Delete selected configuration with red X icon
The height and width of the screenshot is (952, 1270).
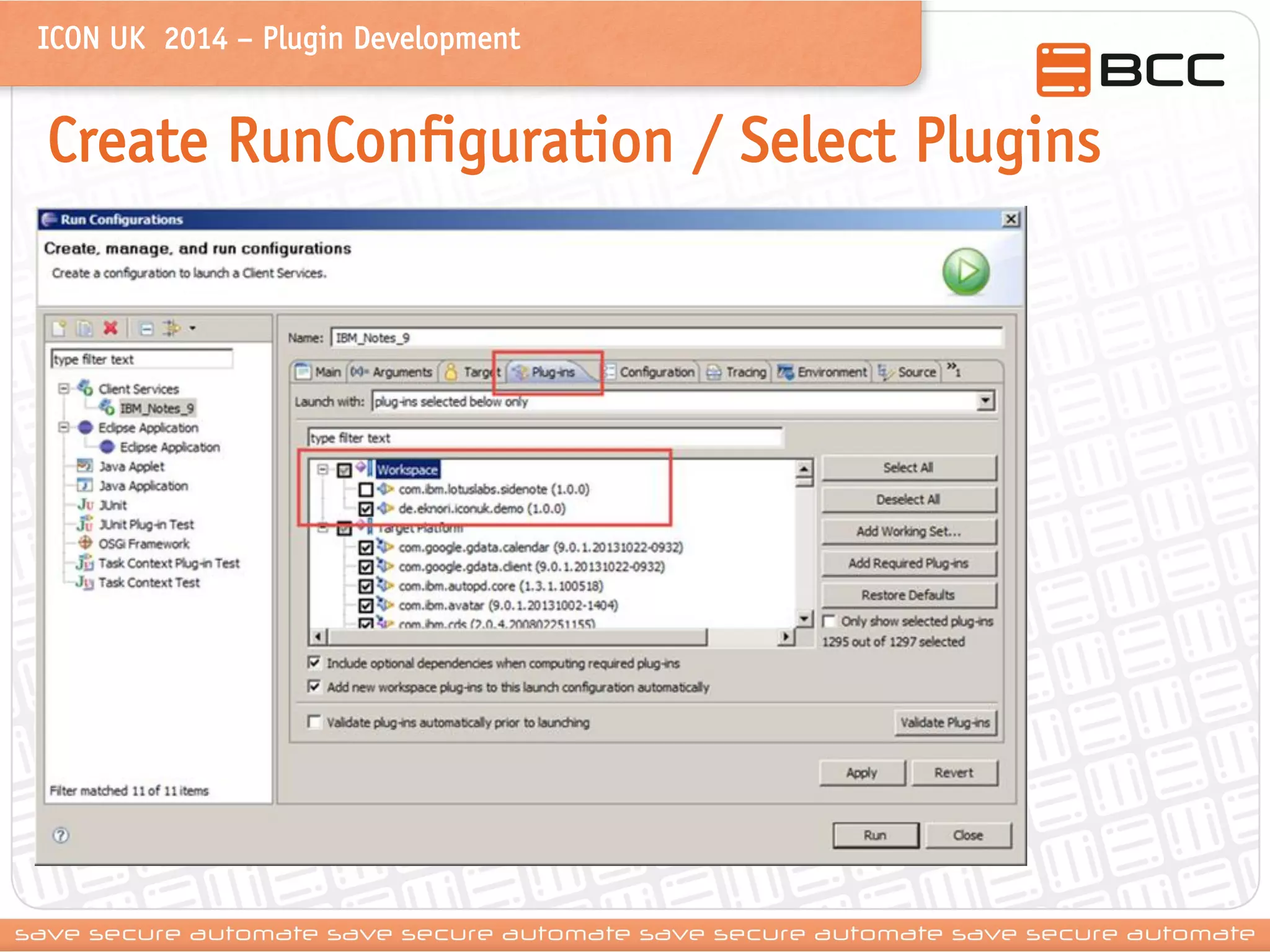110,327
